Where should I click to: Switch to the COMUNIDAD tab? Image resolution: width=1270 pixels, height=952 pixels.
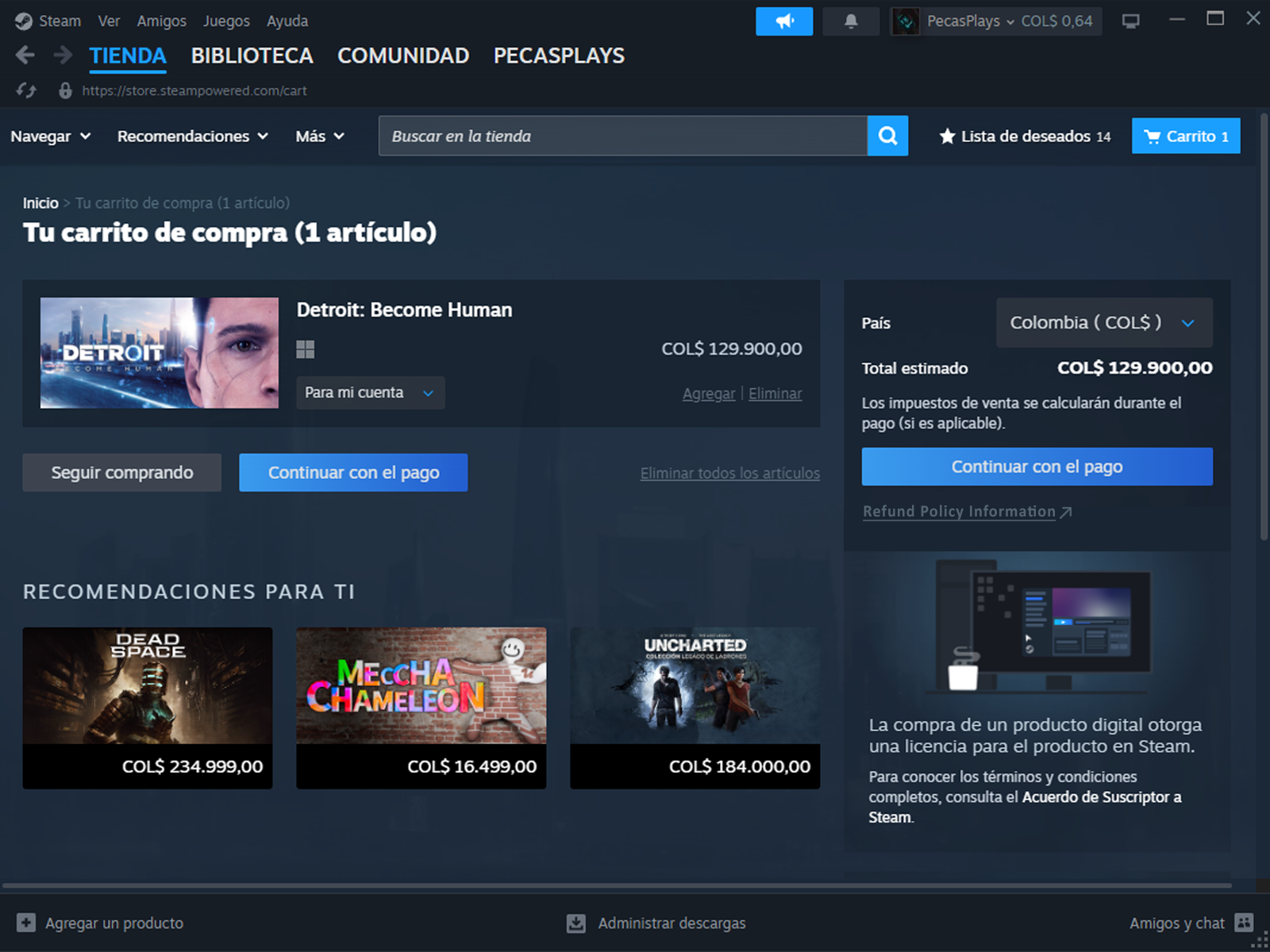point(403,56)
